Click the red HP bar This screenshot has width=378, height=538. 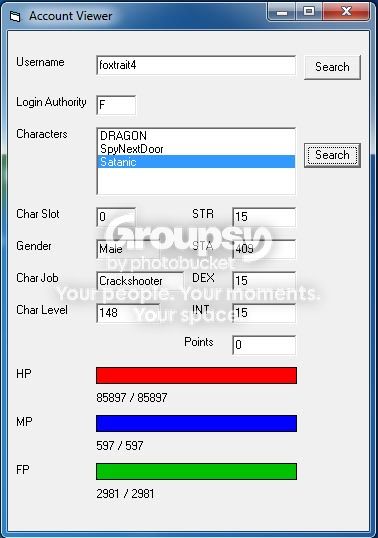tap(196, 375)
